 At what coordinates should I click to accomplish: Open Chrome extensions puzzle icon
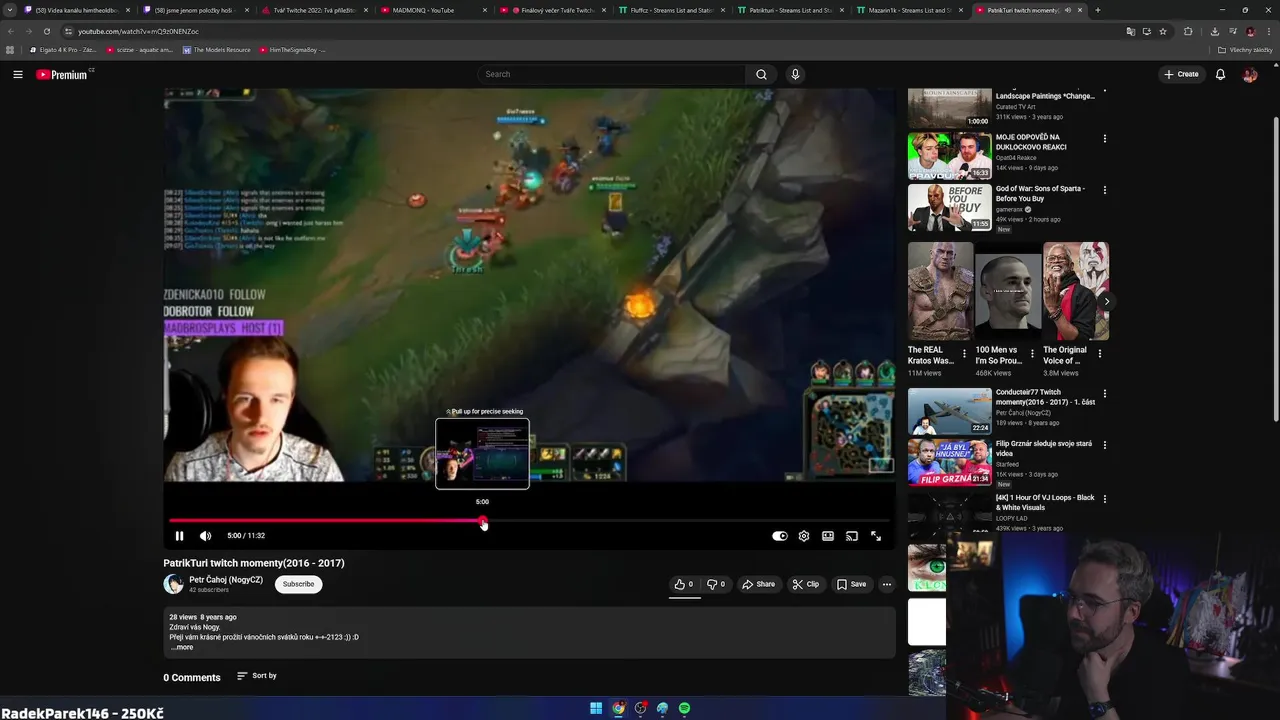click(x=1188, y=31)
